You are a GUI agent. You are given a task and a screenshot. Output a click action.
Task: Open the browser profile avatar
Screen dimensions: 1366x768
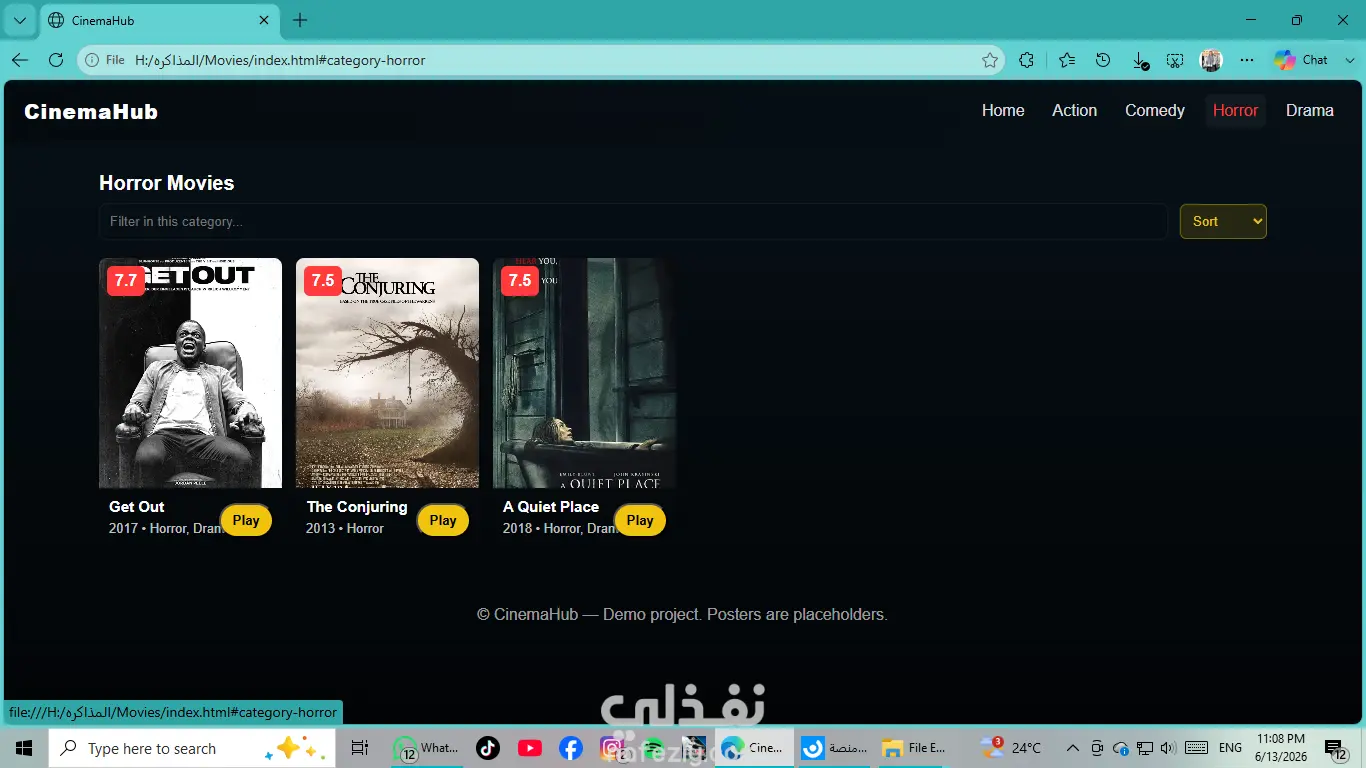click(1211, 60)
